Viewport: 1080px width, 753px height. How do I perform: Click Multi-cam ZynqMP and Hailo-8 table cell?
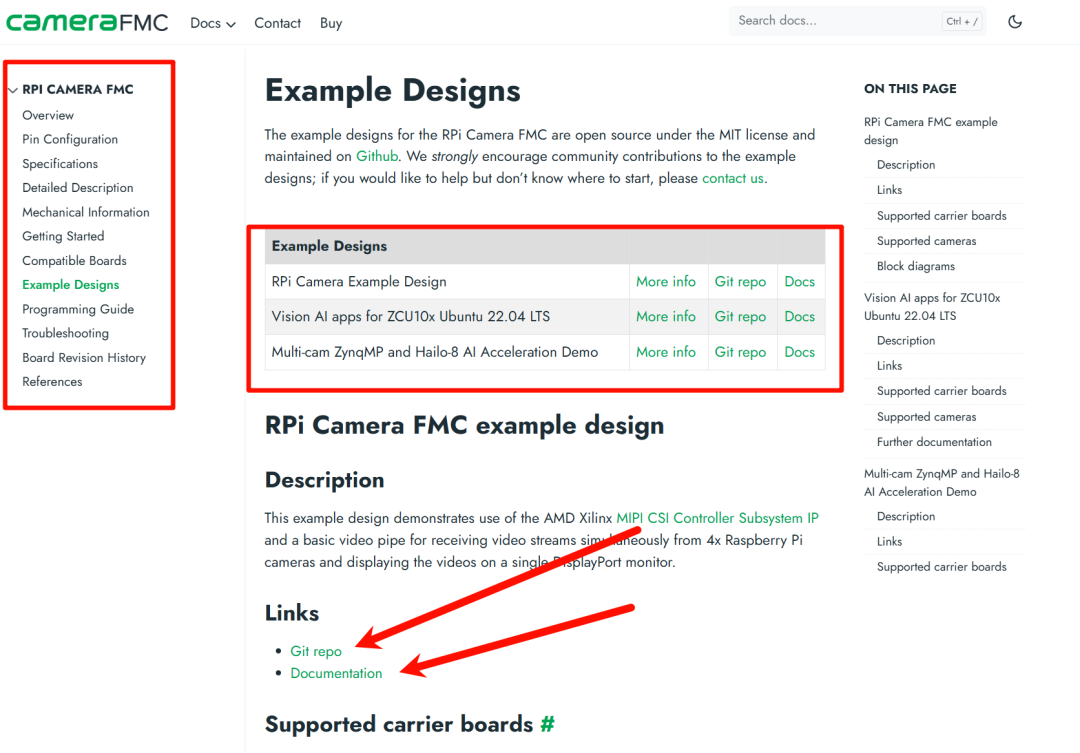click(447, 352)
